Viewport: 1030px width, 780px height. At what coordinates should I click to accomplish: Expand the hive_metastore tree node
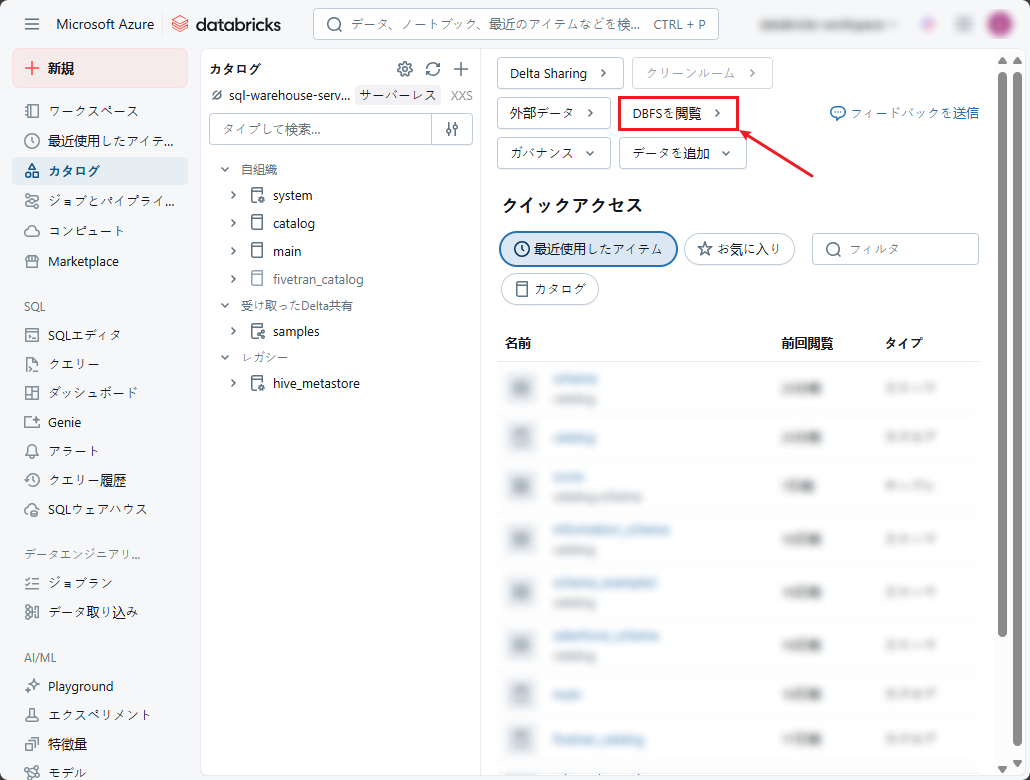click(233, 383)
